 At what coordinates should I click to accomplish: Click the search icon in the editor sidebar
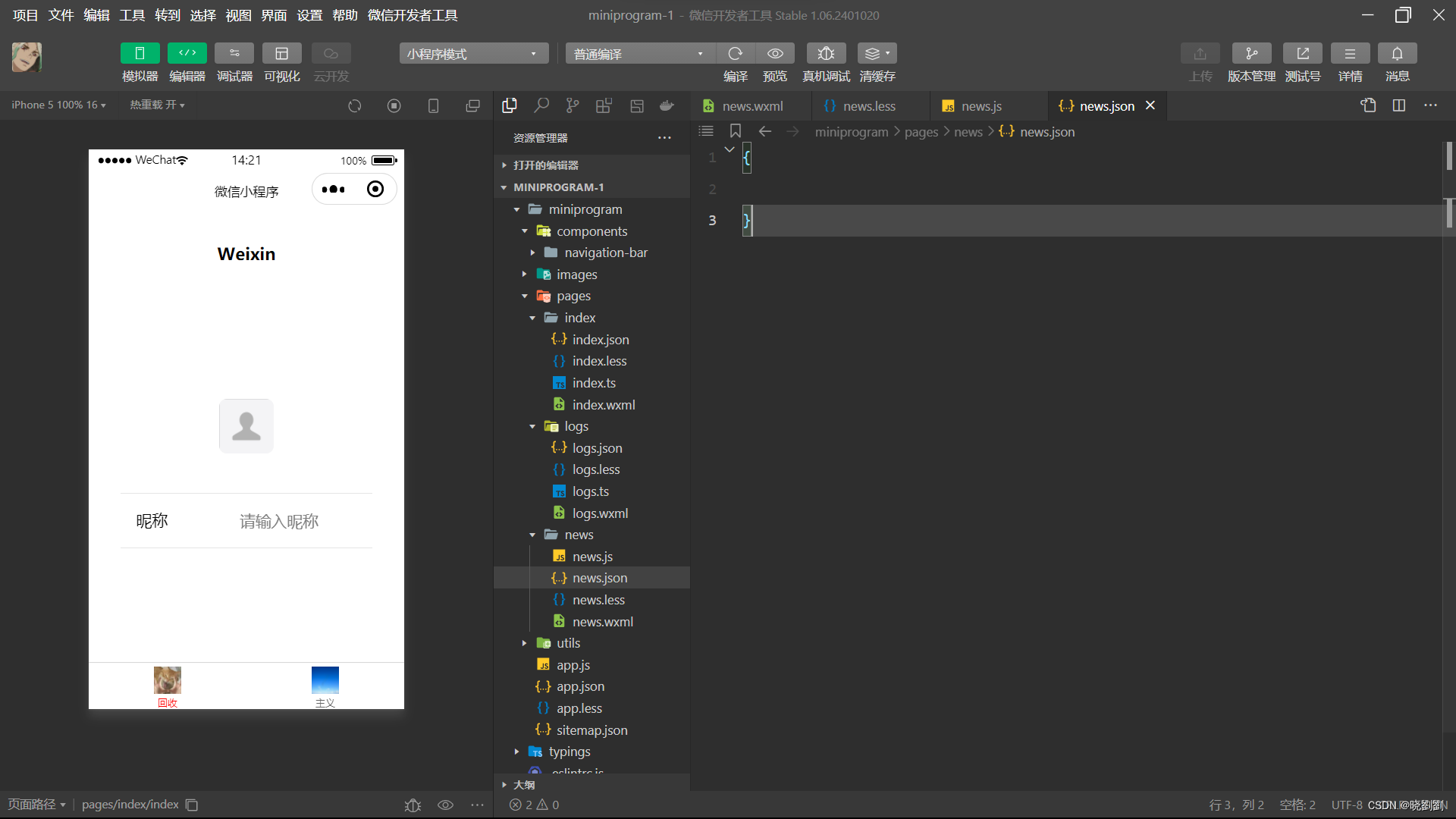tap(541, 105)
